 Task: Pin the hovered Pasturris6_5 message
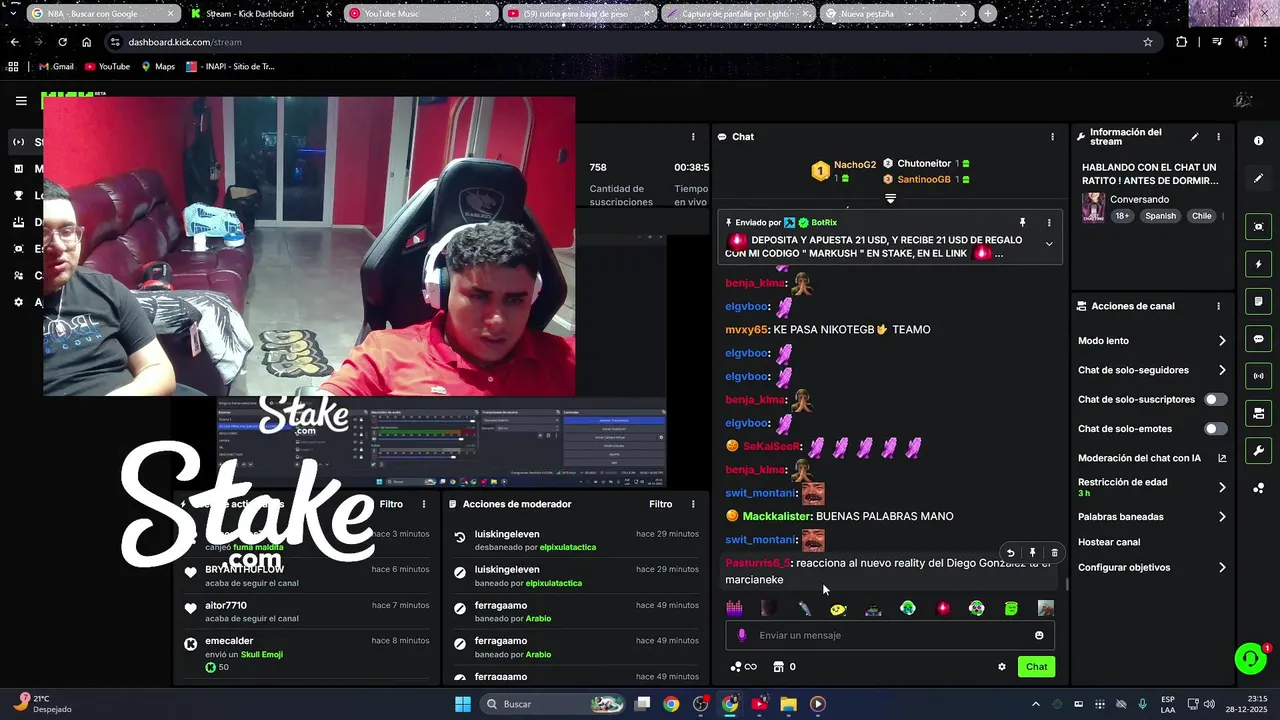[x=1032, y=553]
